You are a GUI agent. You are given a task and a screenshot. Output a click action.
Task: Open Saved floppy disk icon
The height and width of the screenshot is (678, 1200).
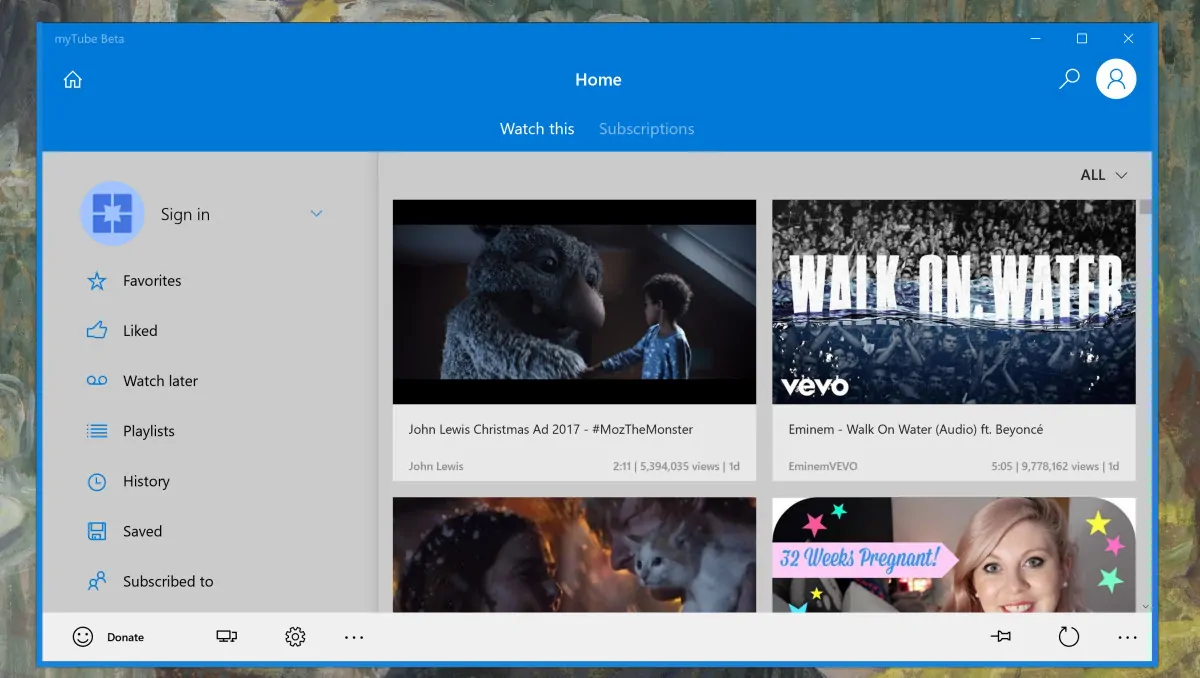[97, 531]
